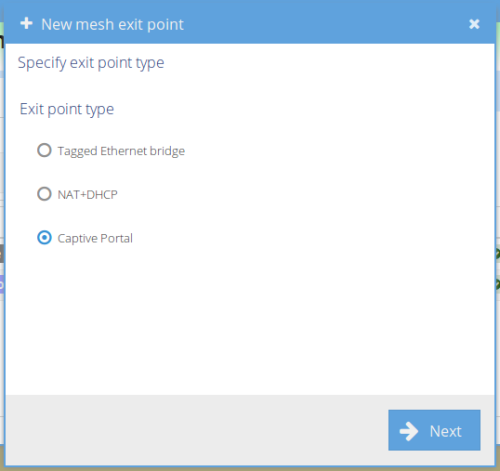The height and width of the screenshot is (471, 500).
Task: Click the NAT+DHCP label text
Action: click(x=88, y=194)
